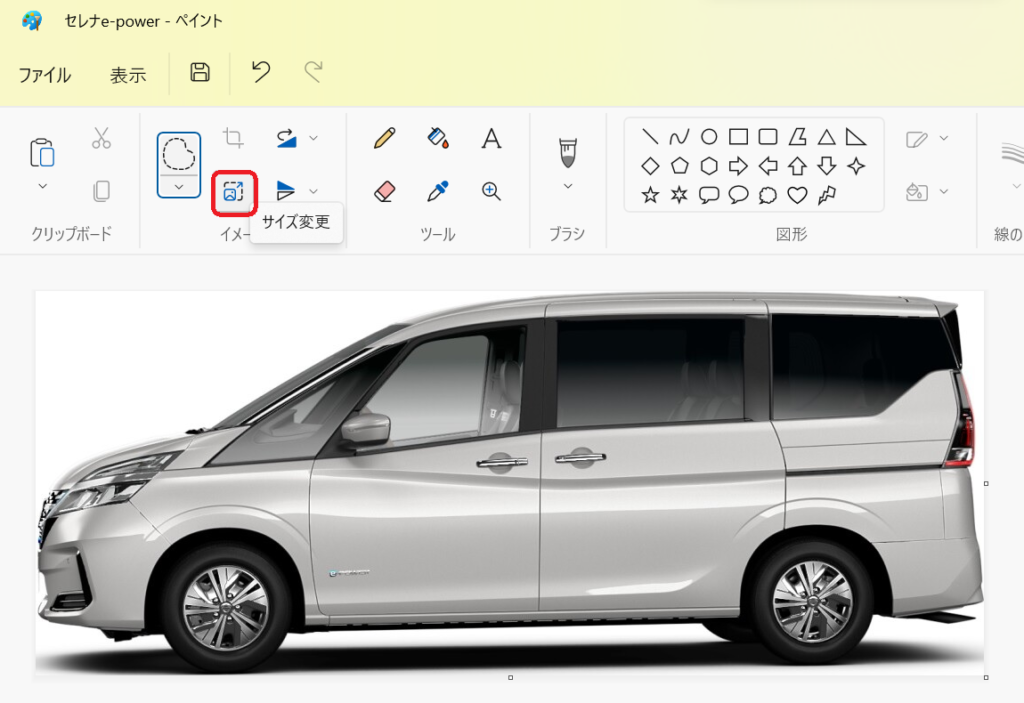Image resolution: width=1024 pixels, height=703 pixels.
Task: Click the canvas bottom-right resize handle
Action: click(986, 677)
